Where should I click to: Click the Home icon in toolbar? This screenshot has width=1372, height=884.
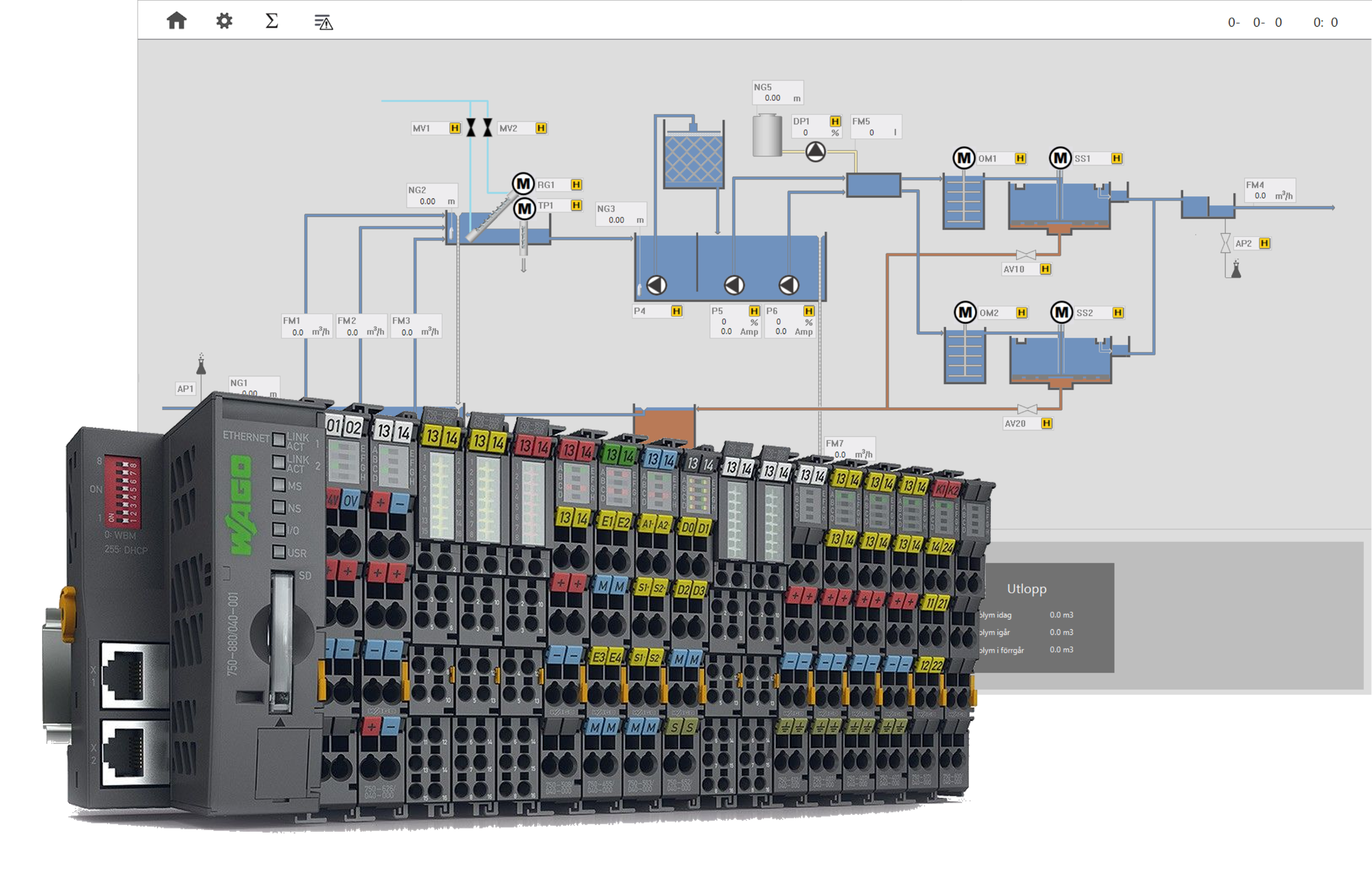(176, 21)
